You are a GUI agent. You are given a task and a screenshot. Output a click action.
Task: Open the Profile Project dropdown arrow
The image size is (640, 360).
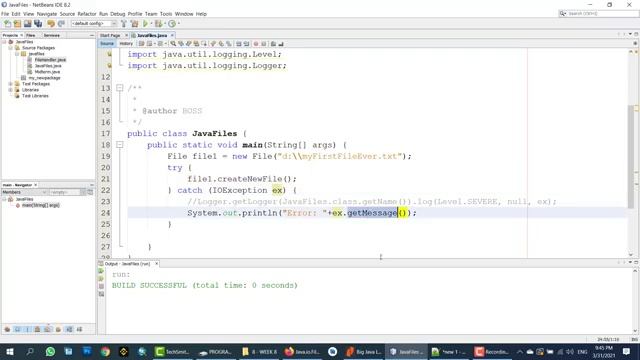(x=178, y=24)
